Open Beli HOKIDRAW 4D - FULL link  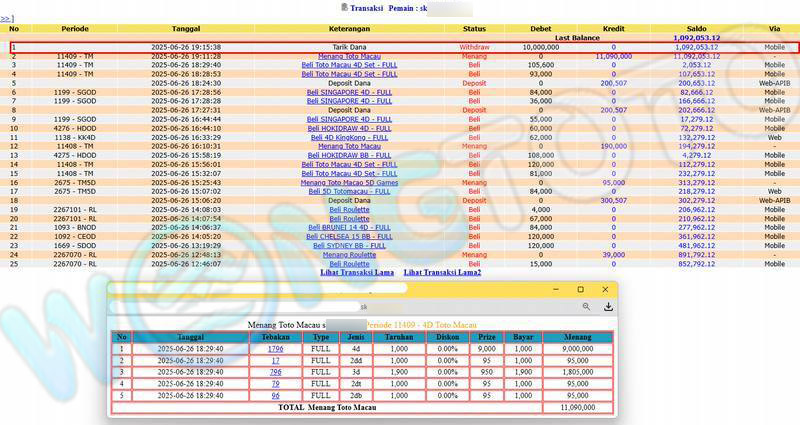(x=348, y=128)
